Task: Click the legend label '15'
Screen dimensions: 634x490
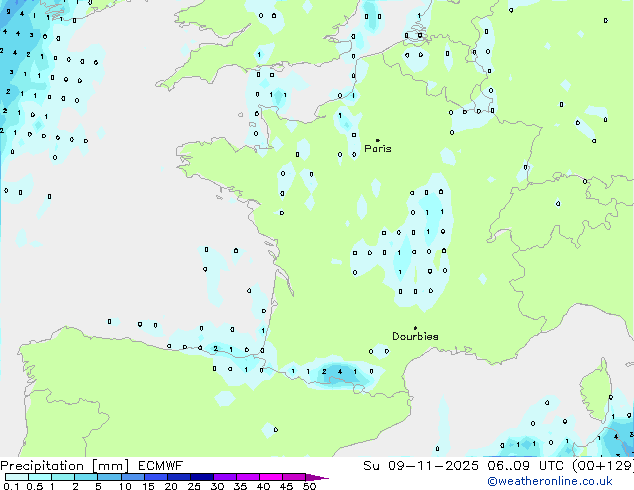Action: pyautogui.click(x=148, y=486)
